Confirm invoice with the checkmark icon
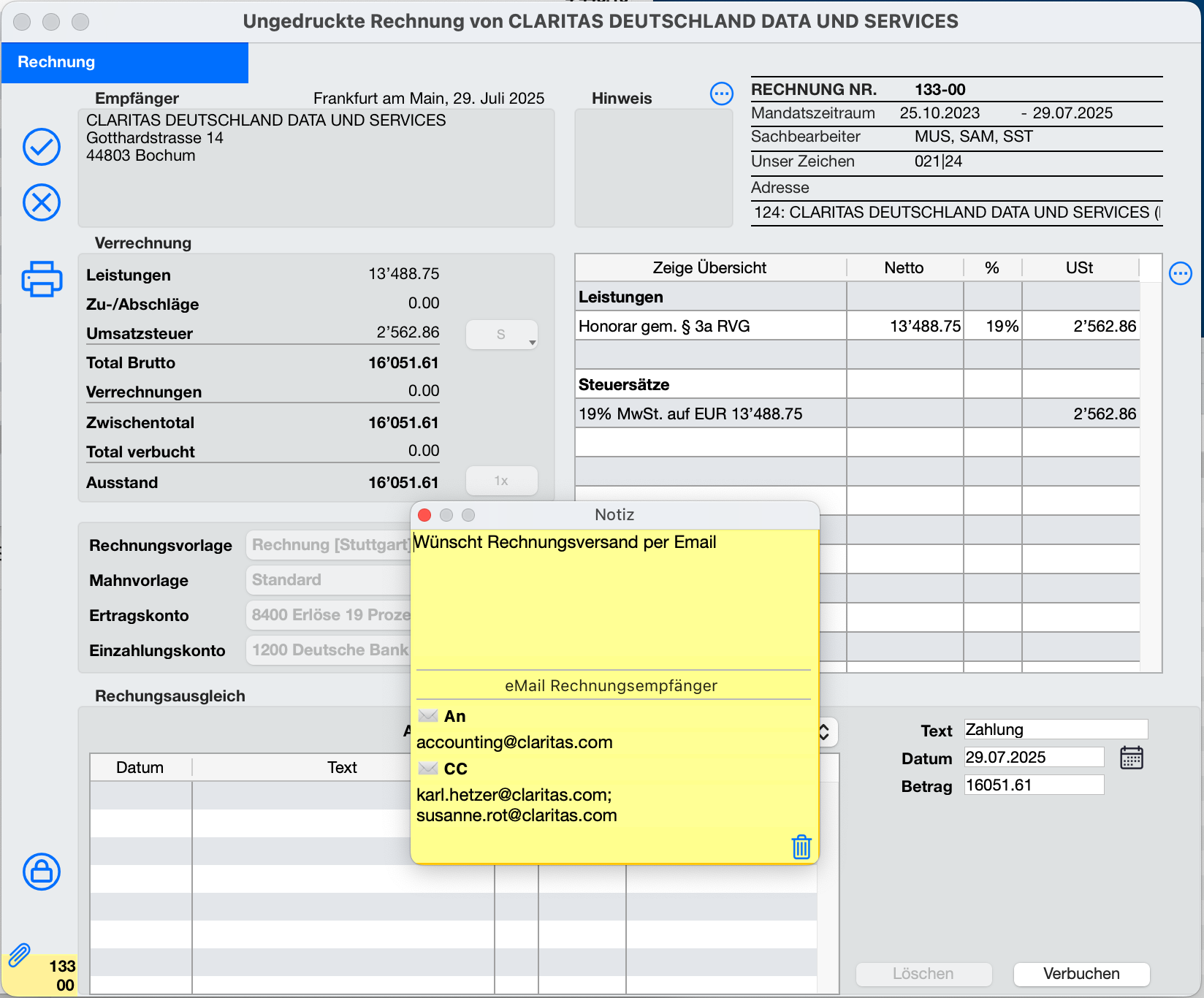The image size is (1204, 998). pos(42,147)
